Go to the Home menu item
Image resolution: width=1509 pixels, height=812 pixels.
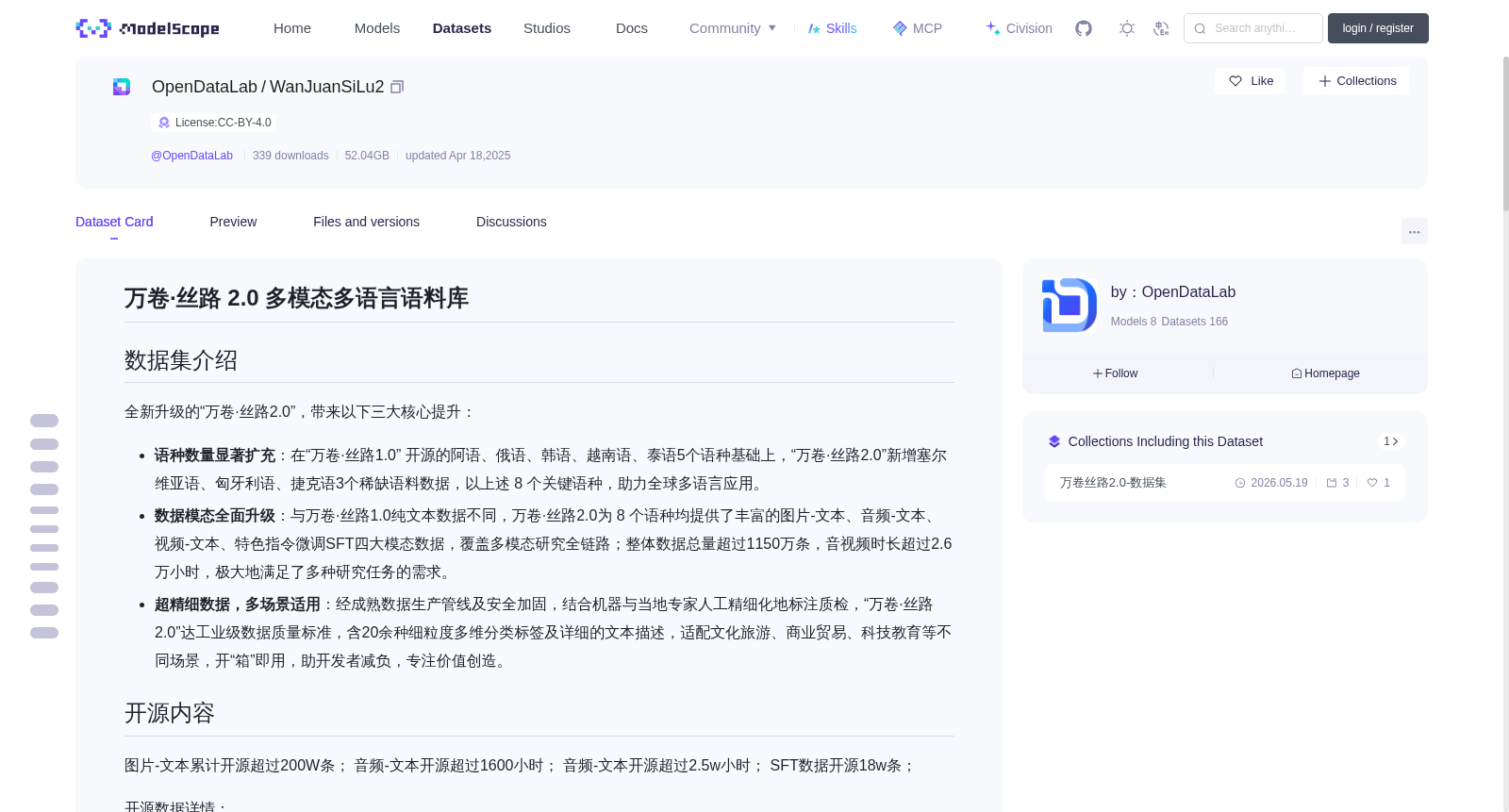tap(292, 28)
